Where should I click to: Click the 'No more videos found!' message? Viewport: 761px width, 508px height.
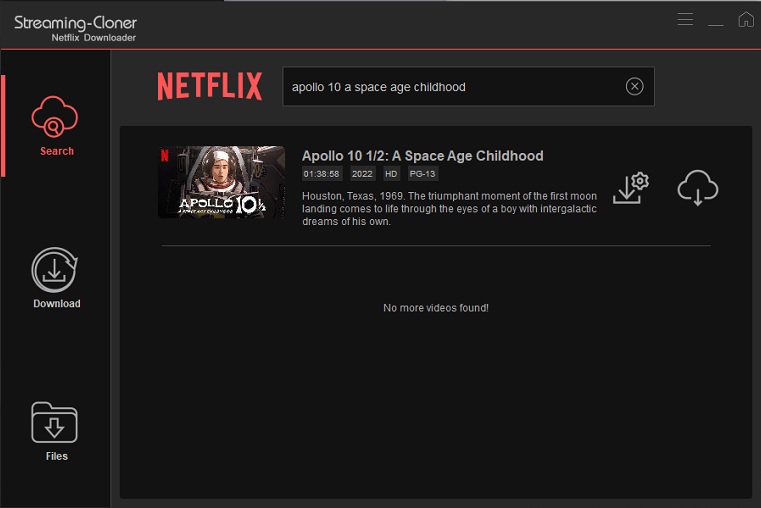436,308
